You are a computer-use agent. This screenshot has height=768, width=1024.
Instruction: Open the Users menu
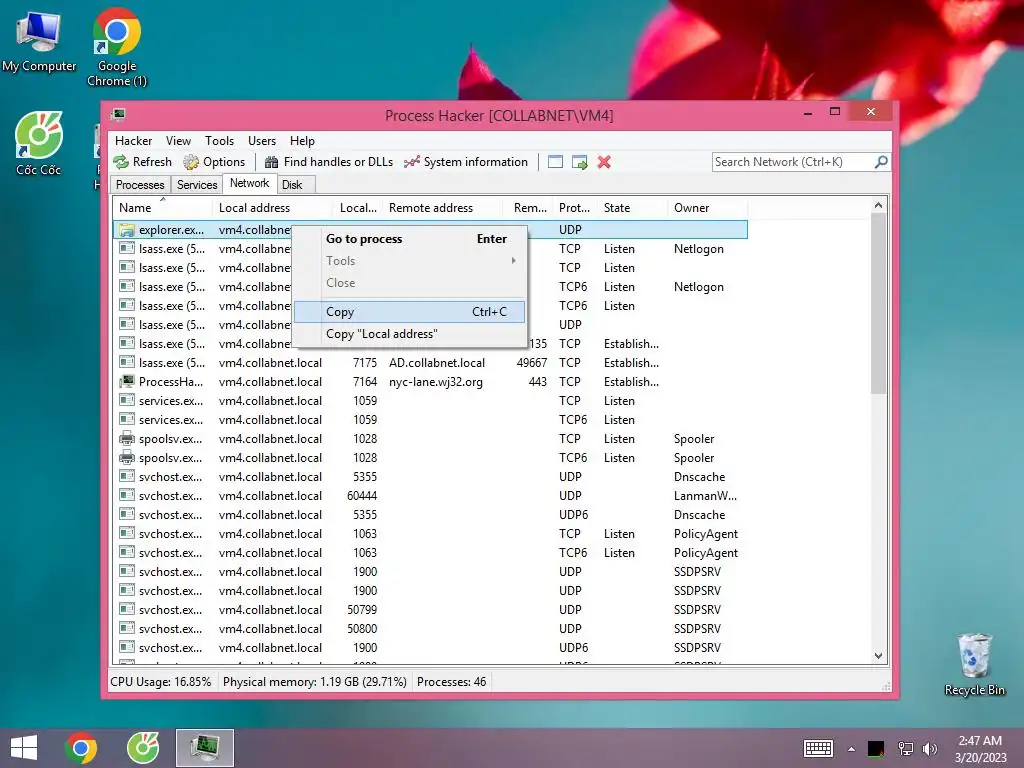(x=262, y=140)
